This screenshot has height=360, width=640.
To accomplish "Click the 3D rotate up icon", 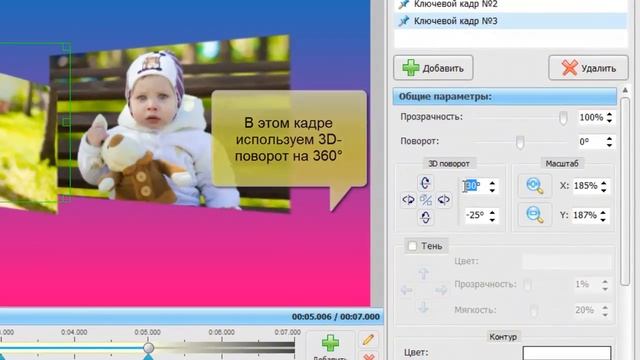I will [x=425, y=182].
